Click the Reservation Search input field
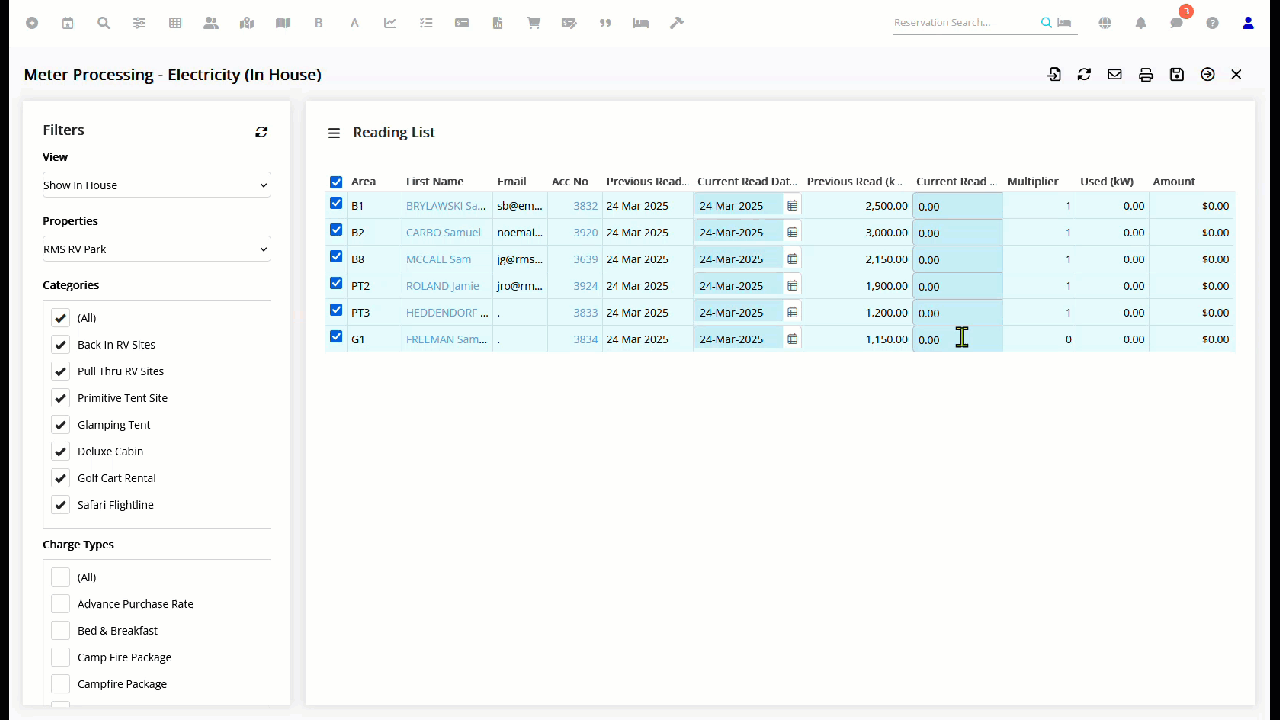This screenshot has height=720, width=1280. 965,23
